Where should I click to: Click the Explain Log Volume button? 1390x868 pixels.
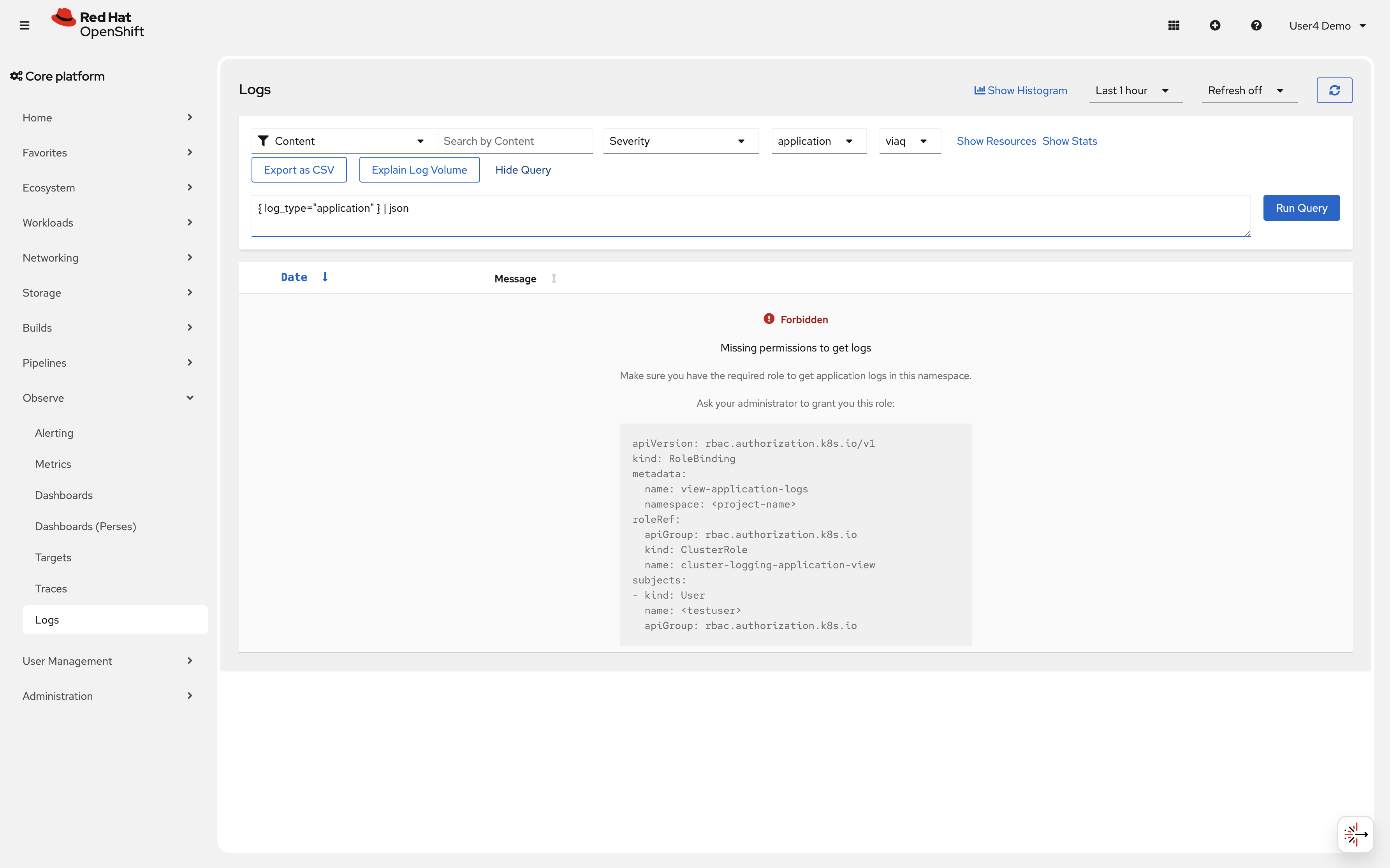(419, 169)
